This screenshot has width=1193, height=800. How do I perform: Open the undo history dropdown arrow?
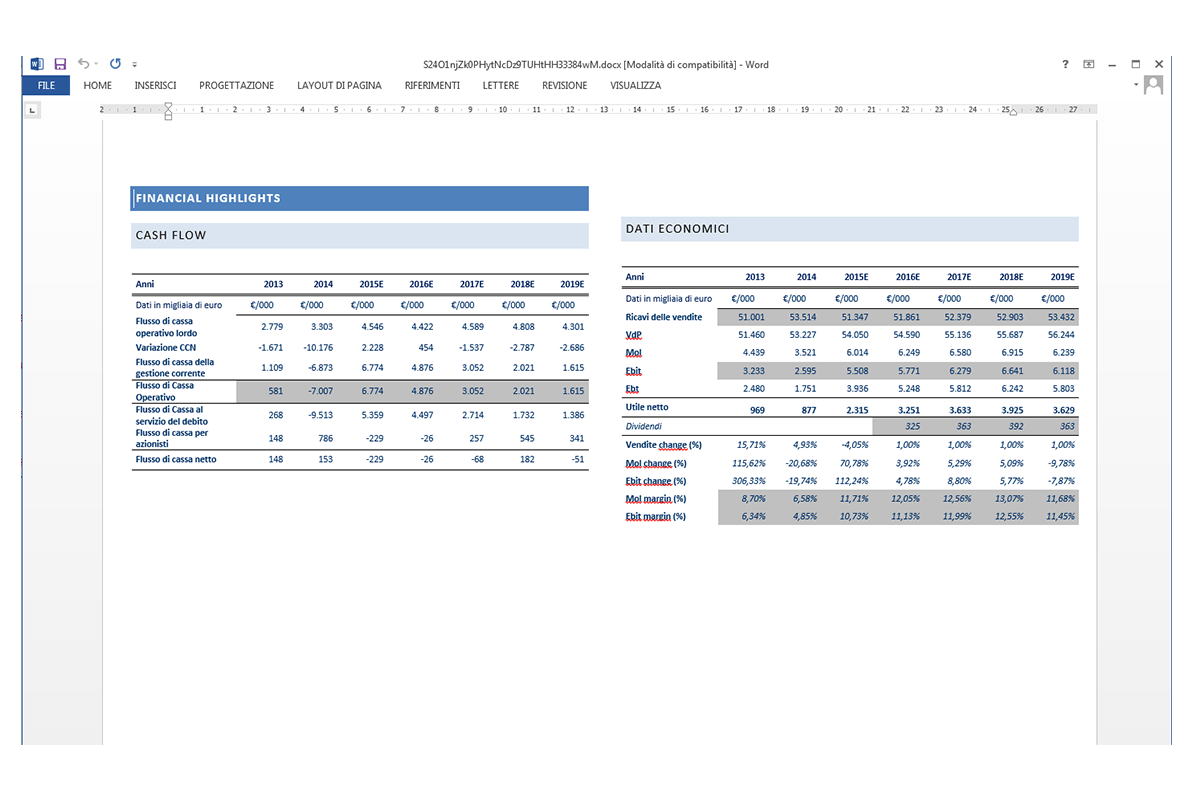(x=96, y=64)
